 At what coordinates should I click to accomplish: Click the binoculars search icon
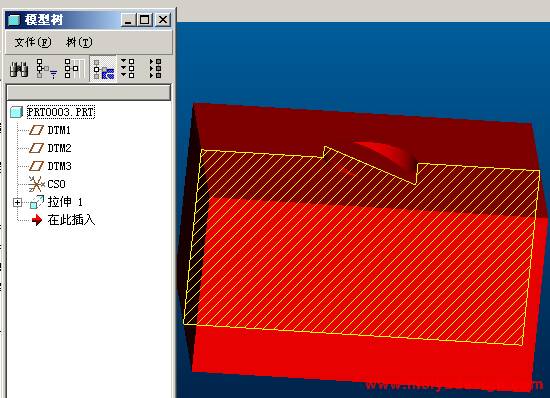coord(19,69)
